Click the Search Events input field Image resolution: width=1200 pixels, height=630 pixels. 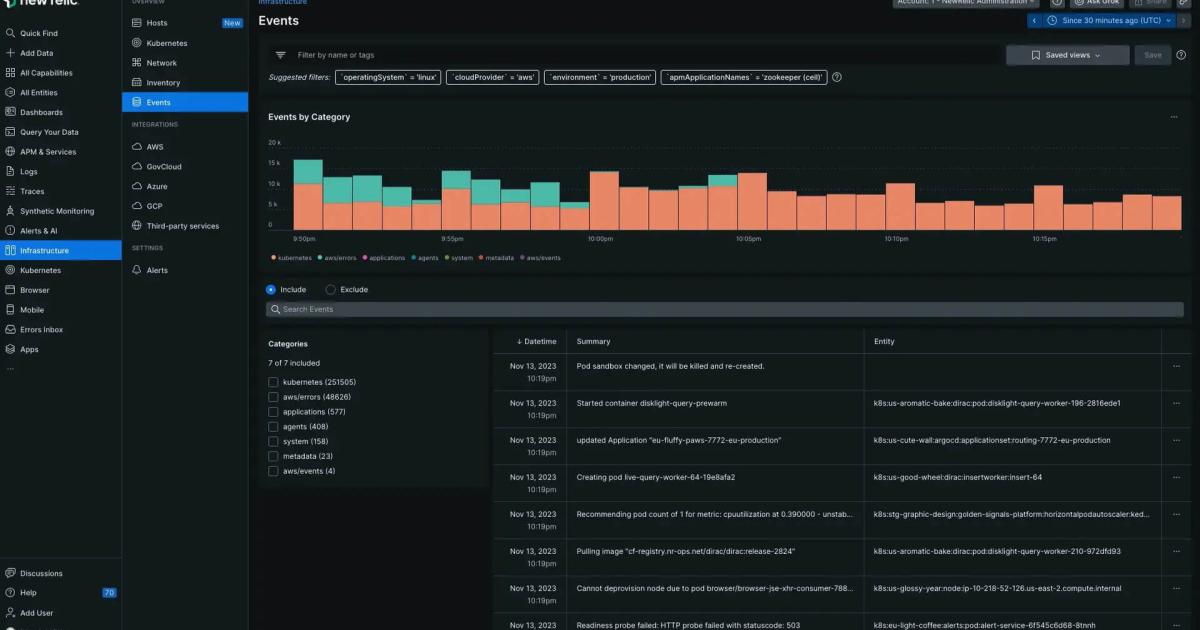pyautogui.click(x=725, y=310)
